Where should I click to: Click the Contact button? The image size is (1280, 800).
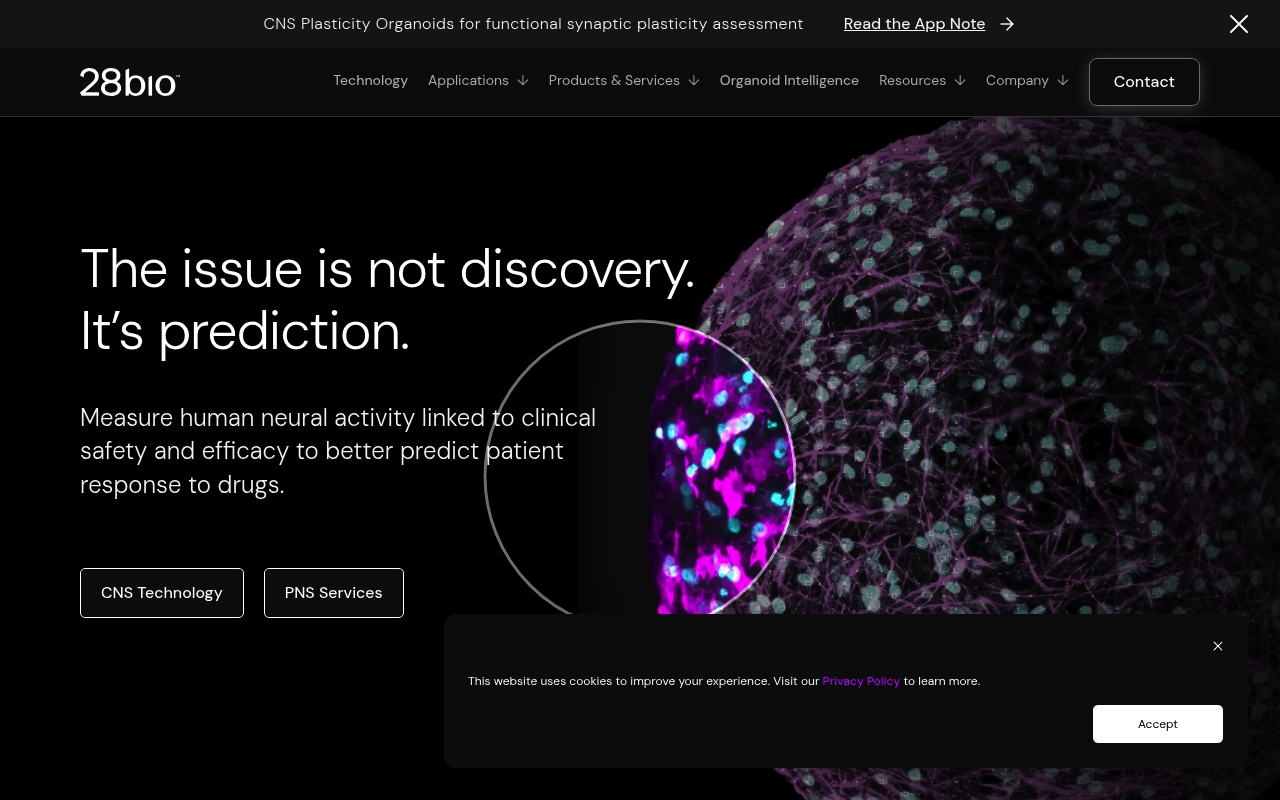pyautogui.click(x=1144, y=82)
